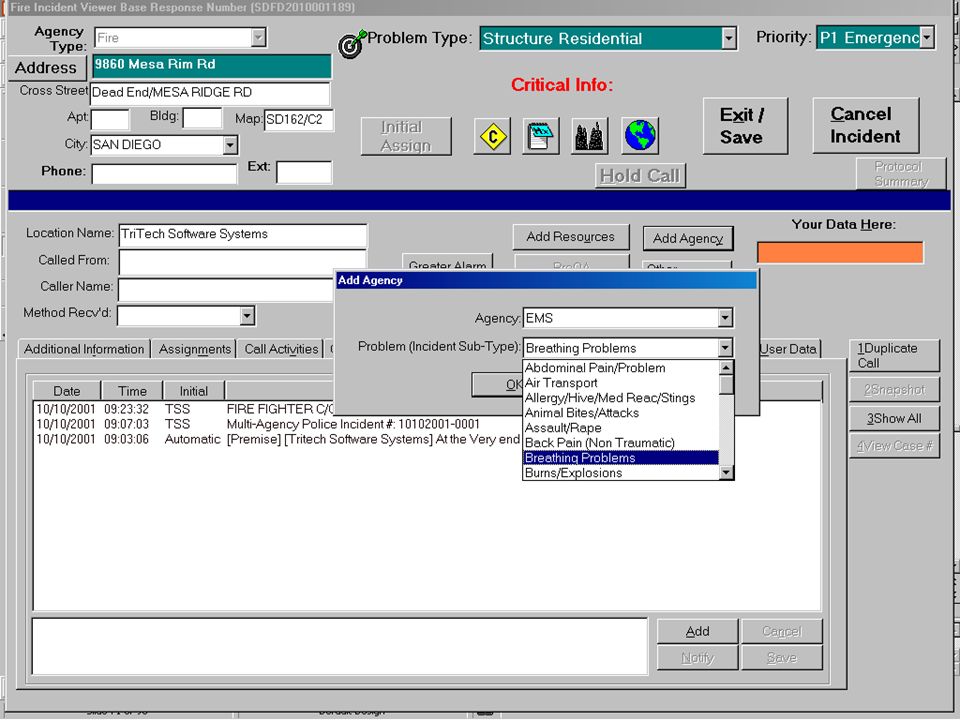Click the Add comment button

(697, 631)
